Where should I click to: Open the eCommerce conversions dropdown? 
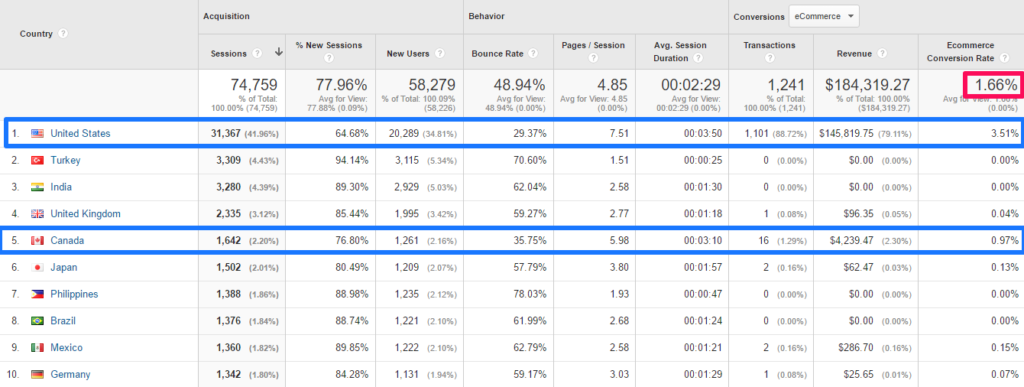pos(824,16)
